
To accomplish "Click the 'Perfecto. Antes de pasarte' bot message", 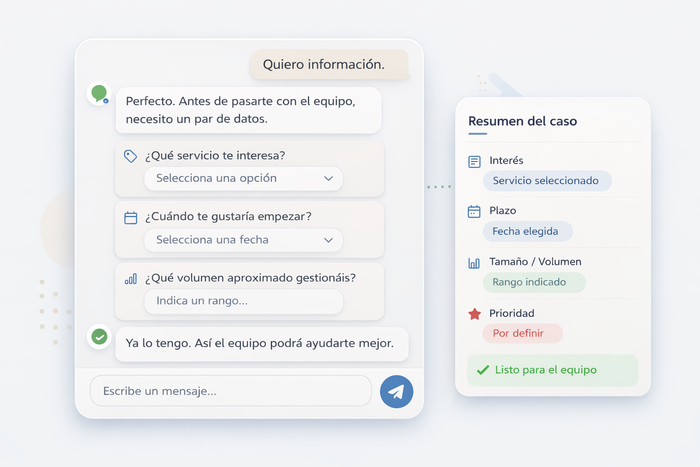I will 249,110.
